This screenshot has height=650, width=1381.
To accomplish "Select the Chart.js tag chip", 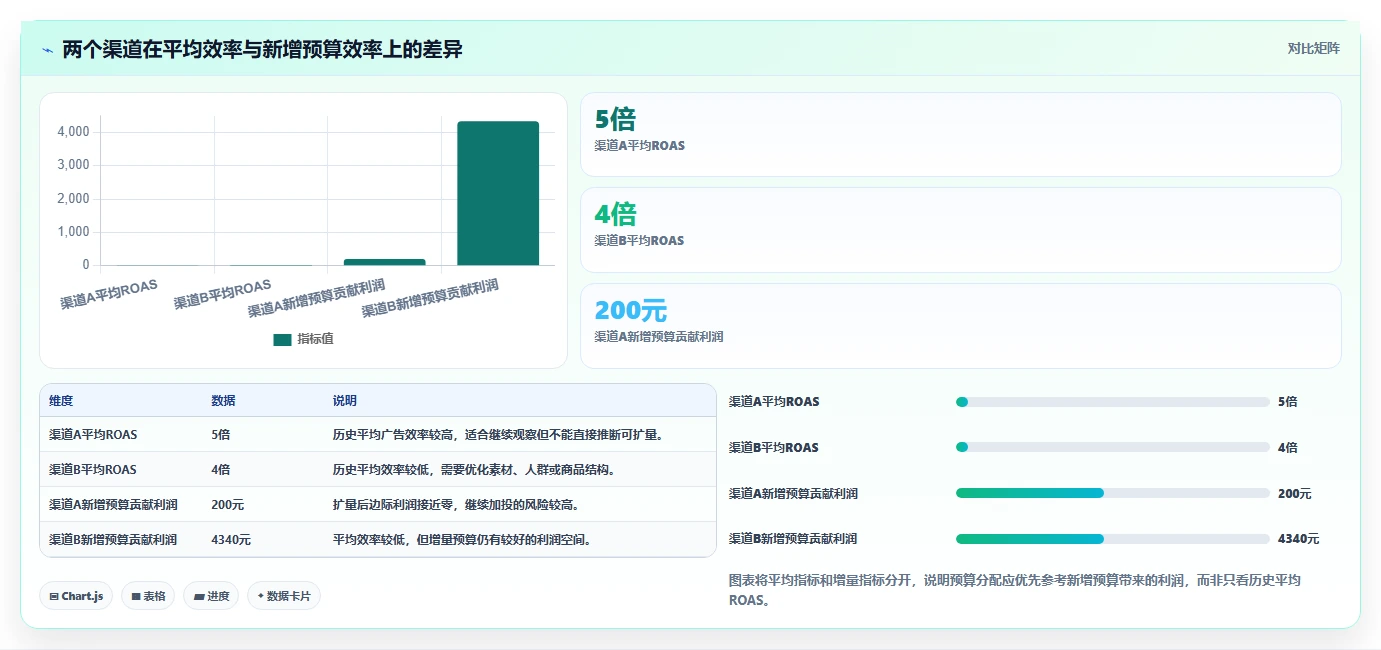I will point(77,596).
